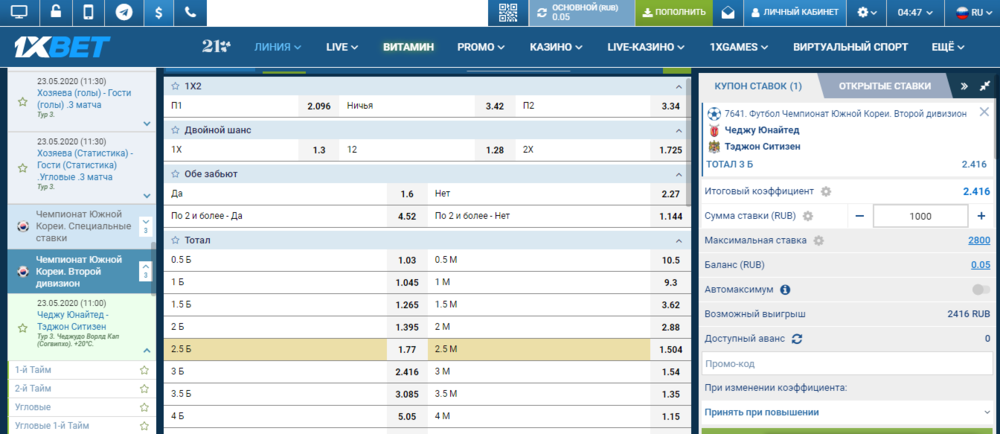Open ЛИЧНЫЙ КАБИНЕТ account button
Image resolution: width=1000 pixels, height=434 pixels.
click(x=795, y=12)
